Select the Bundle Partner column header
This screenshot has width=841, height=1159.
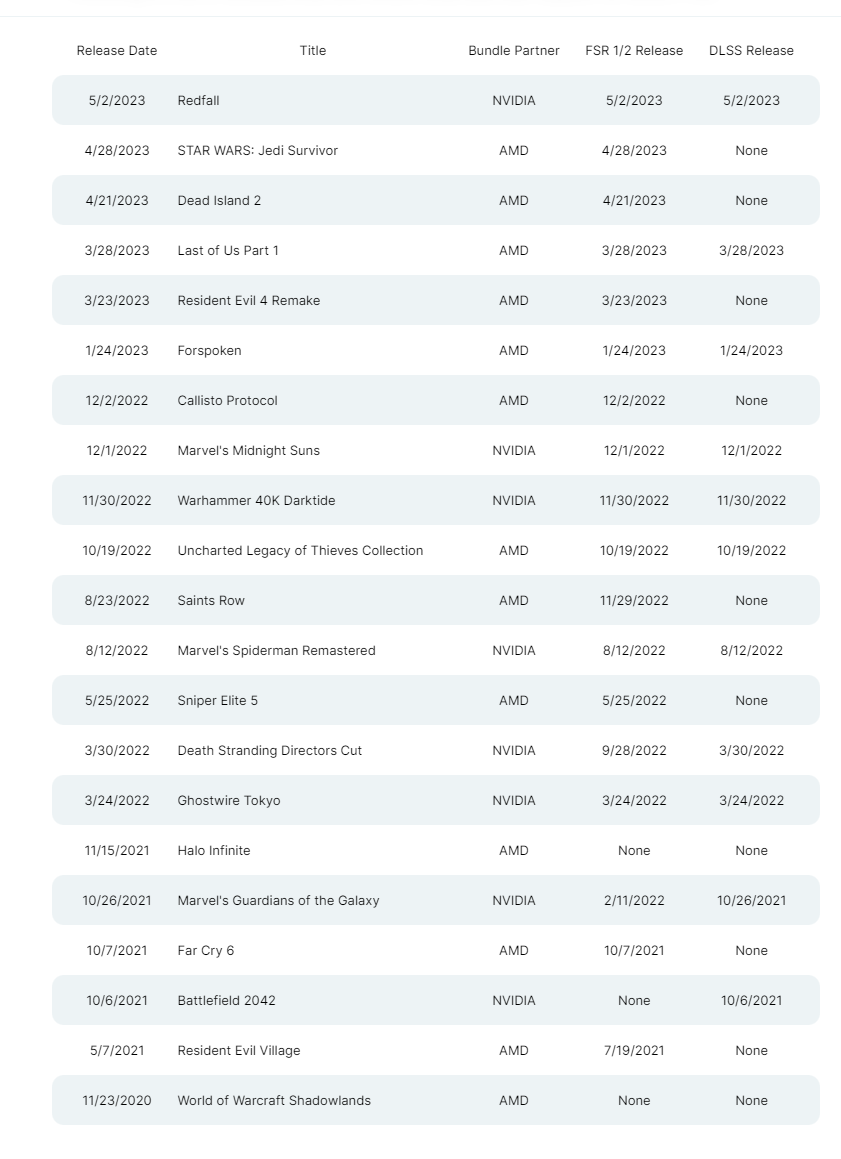pyautogui.click(x=514, y=50)
